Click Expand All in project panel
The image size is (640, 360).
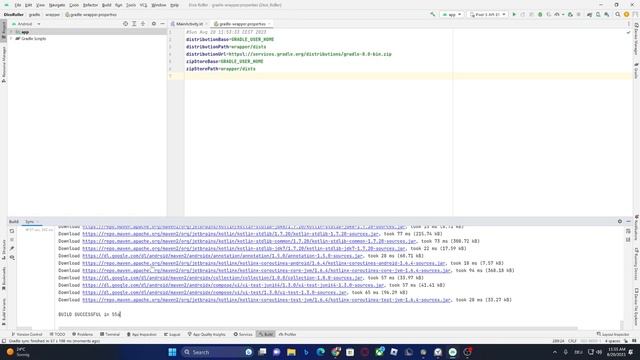click(x=134, y=24)
